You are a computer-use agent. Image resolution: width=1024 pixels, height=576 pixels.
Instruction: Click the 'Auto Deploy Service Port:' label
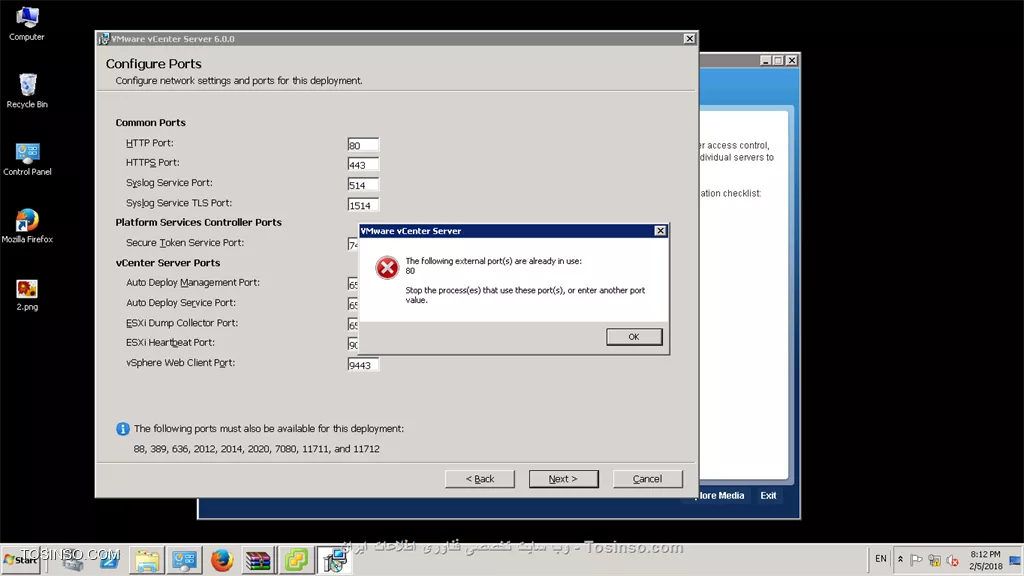[x=181, y=302]
